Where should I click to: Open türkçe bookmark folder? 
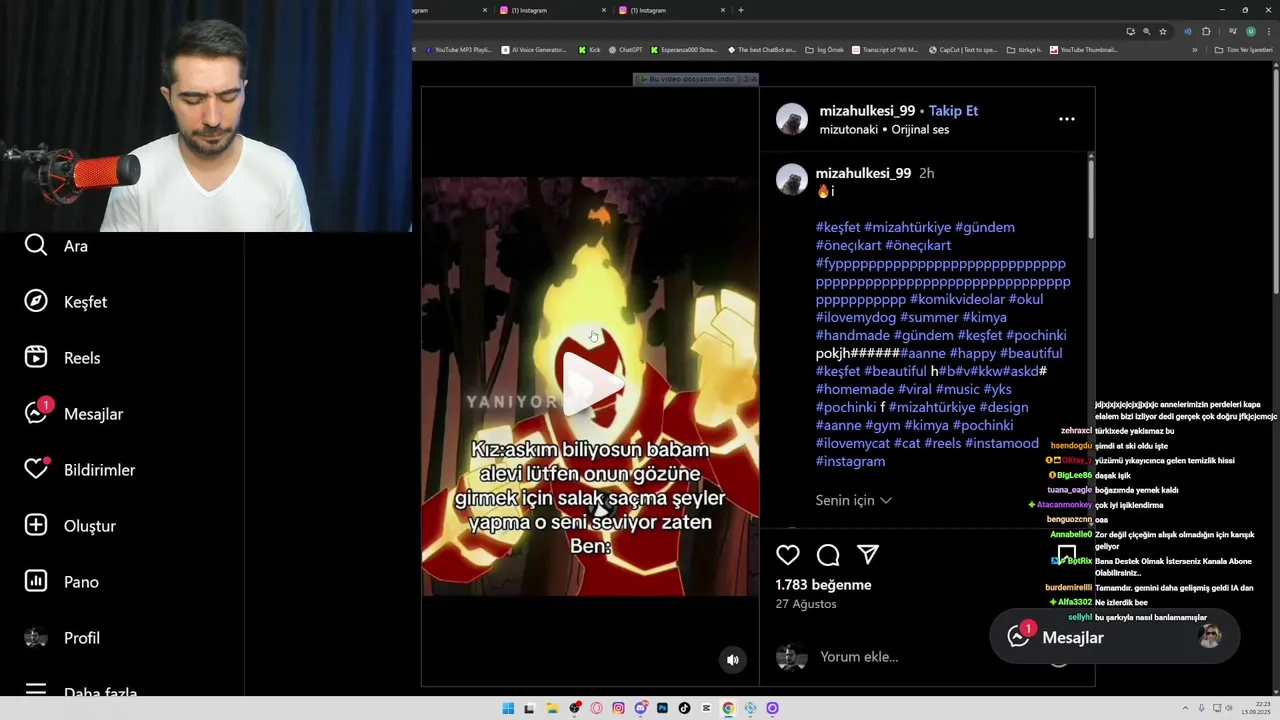(1024, 50)
